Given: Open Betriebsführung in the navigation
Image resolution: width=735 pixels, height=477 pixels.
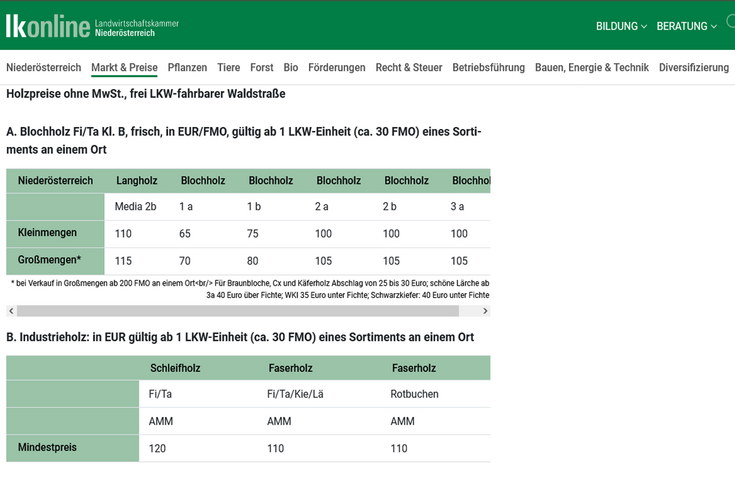Looking at the screenshot, I should [x=488, y=67].
